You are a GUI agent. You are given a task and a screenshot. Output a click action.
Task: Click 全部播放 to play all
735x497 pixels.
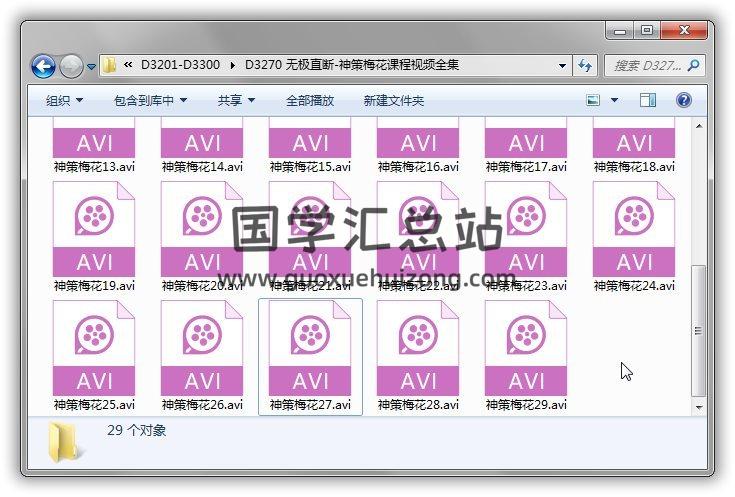click(310, 100)
